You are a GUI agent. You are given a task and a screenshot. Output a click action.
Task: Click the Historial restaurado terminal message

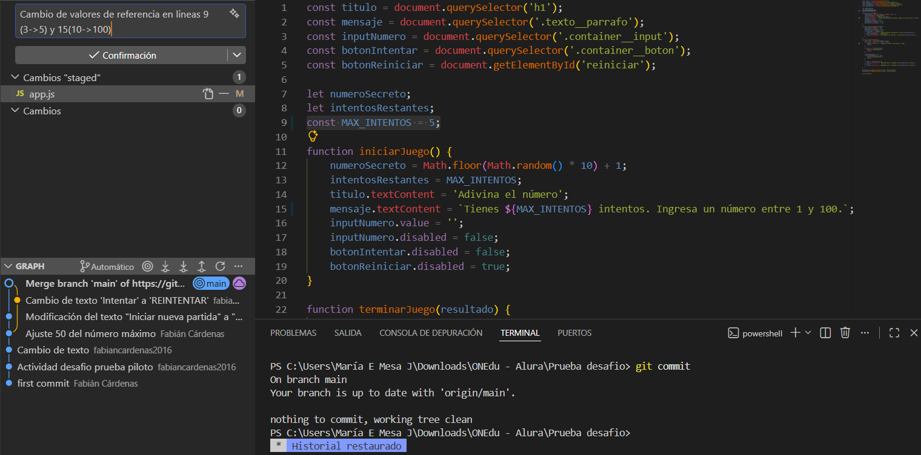(x=347, y=446)
